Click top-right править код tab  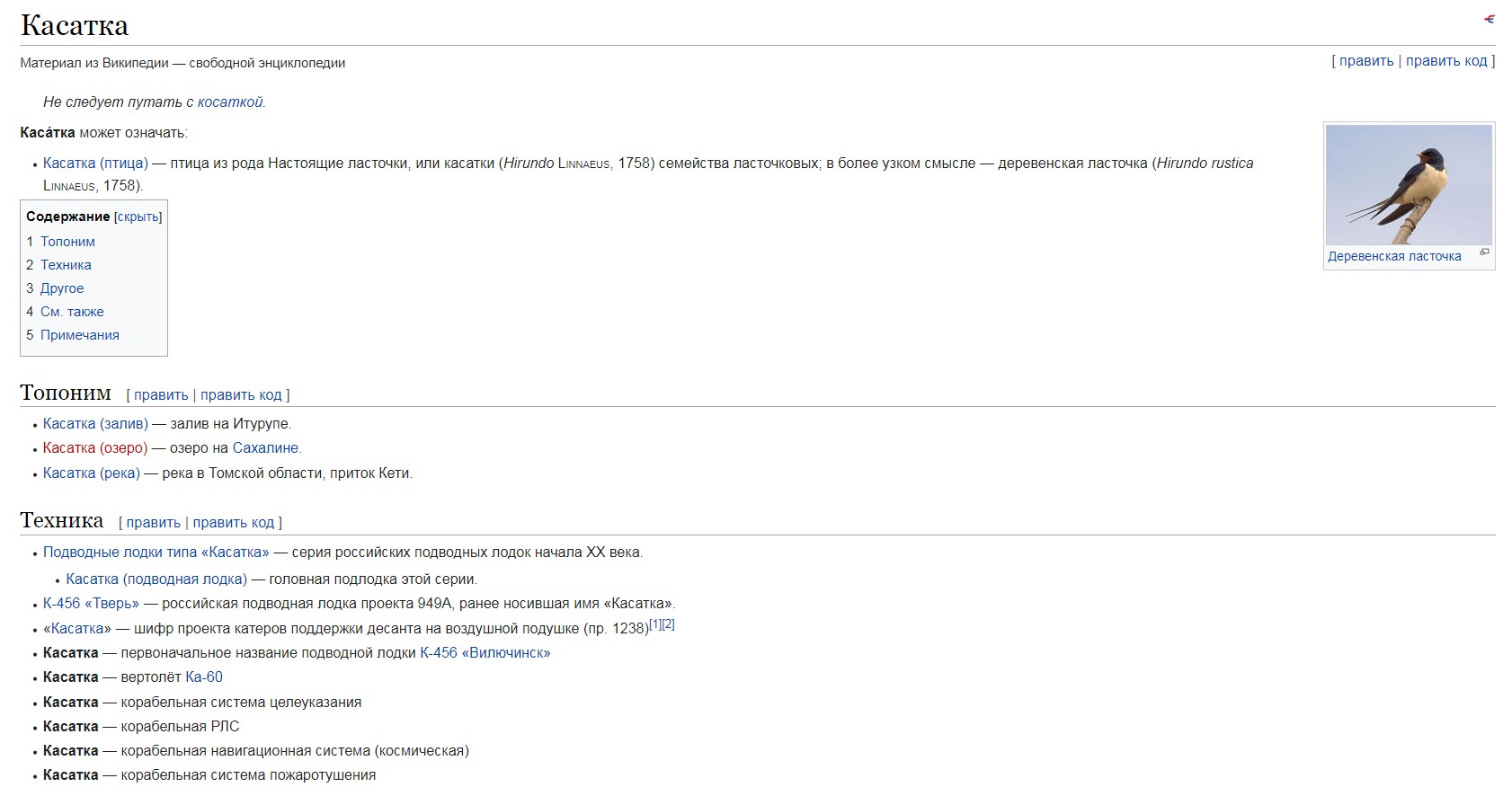tap(1446, 61)
